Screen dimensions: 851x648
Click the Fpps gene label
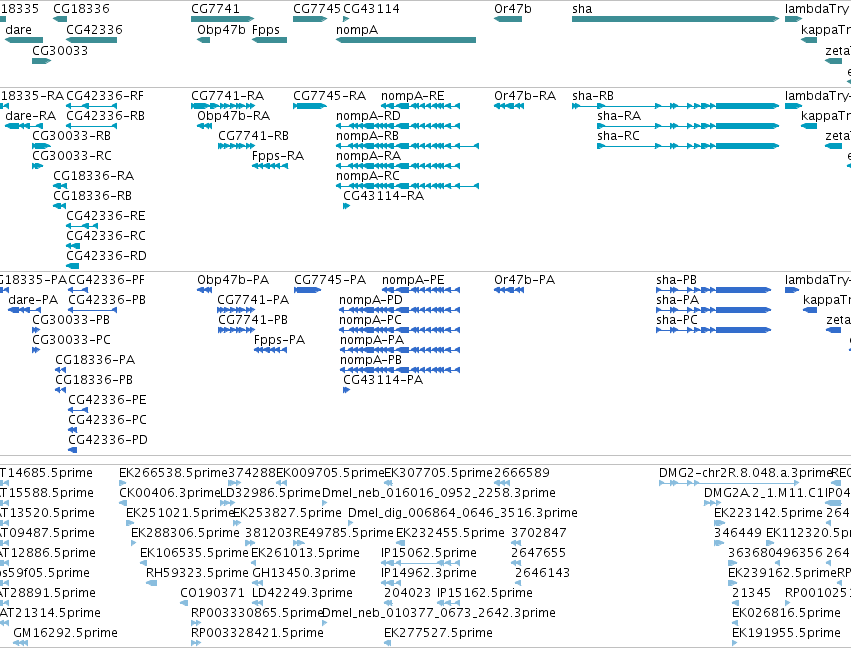click(x=266, y=29)
